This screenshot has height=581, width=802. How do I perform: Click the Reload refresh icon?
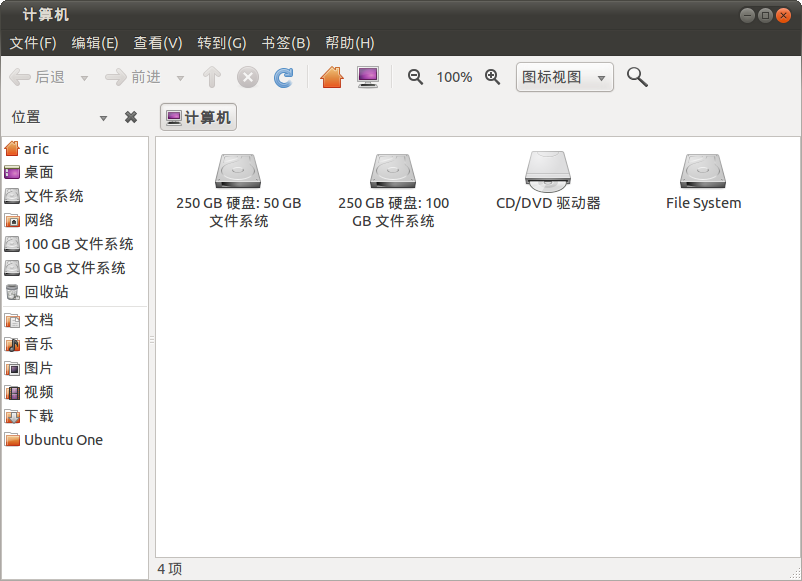[x=283, y=77]
